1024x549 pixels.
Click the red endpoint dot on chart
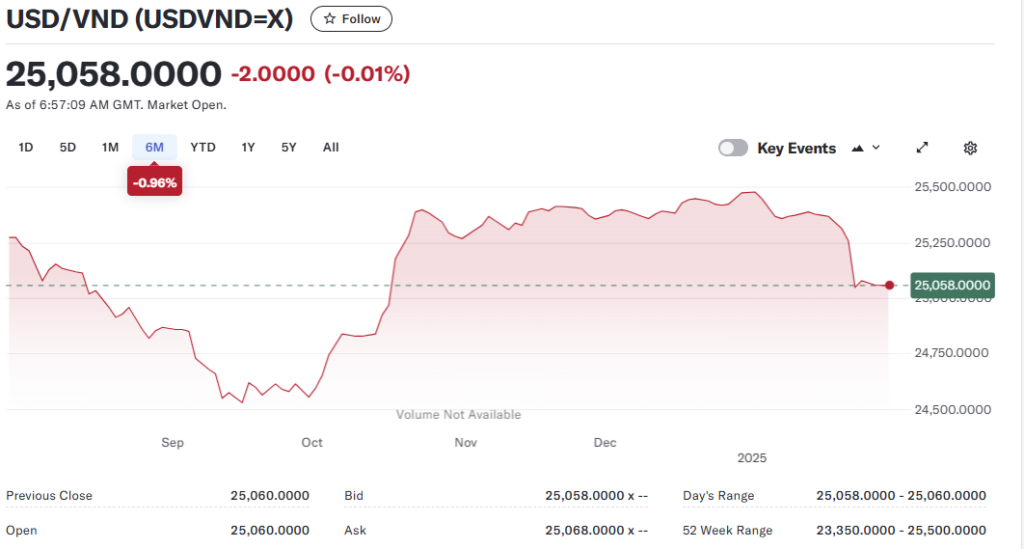[890, 286]
